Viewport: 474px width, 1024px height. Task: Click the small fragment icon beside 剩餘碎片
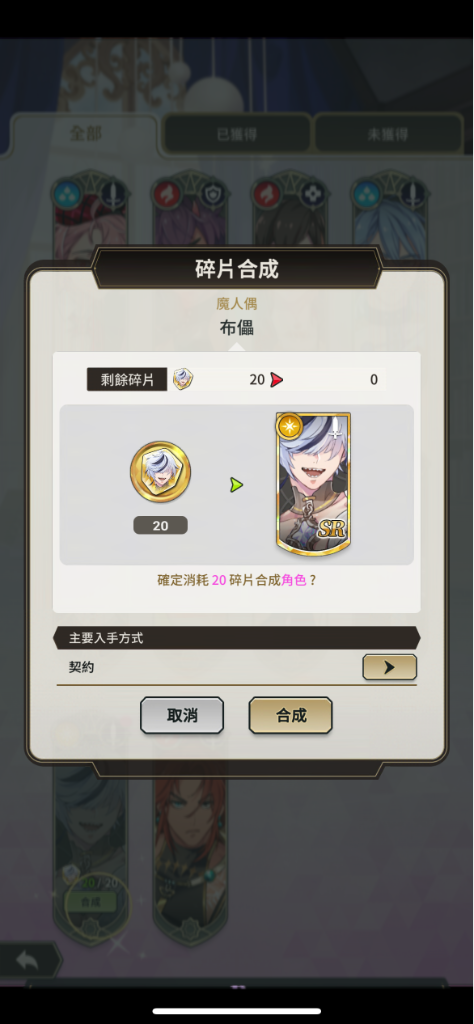[183, 379]
